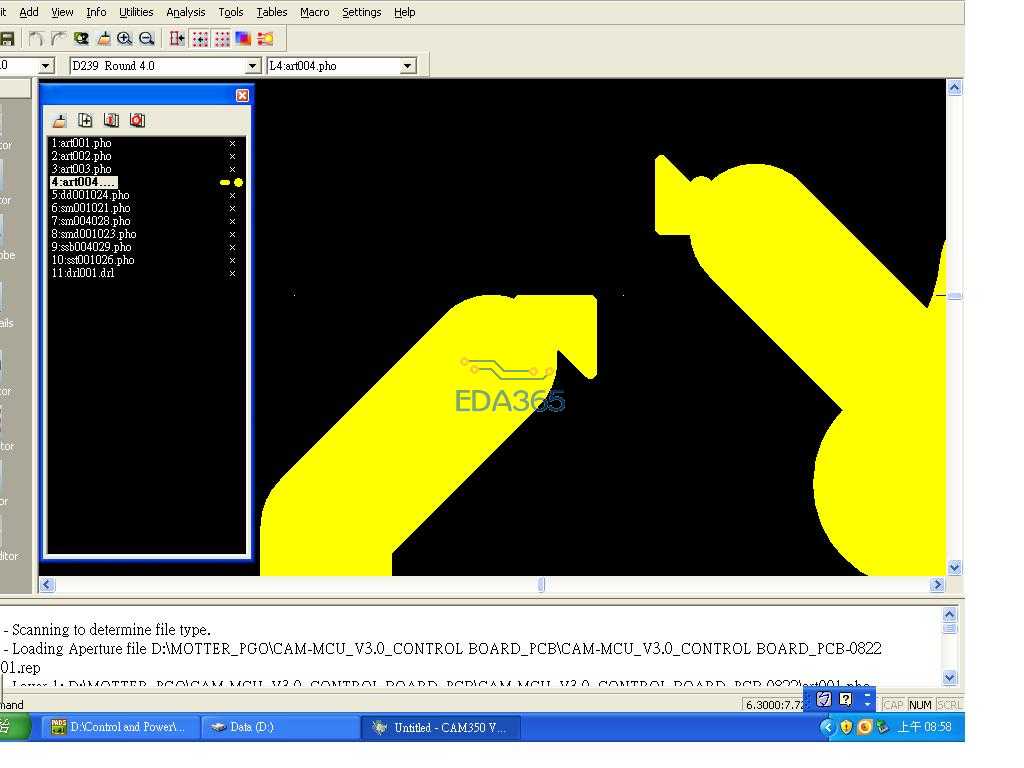Click the object snap icon with arrow

click(x=177, y=39)
